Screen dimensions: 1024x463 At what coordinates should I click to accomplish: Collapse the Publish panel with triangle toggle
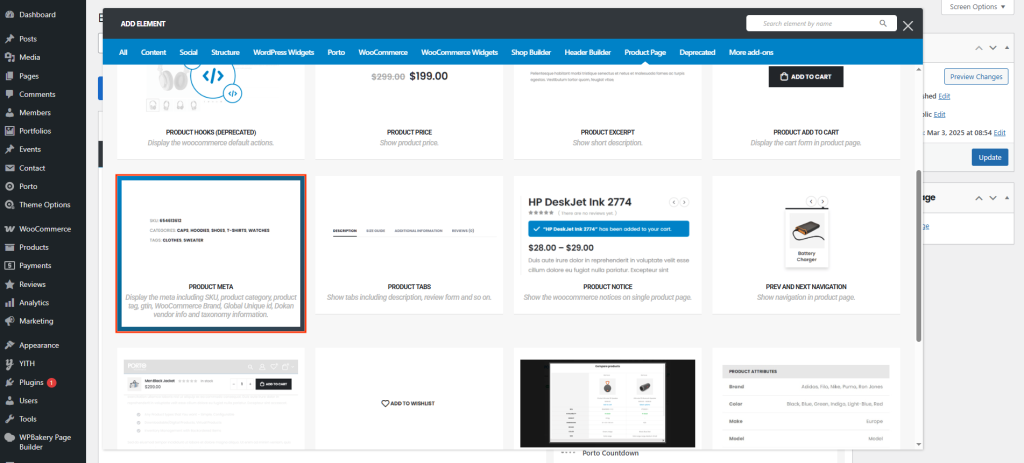pyautogui.click(x=1007, y=47)
